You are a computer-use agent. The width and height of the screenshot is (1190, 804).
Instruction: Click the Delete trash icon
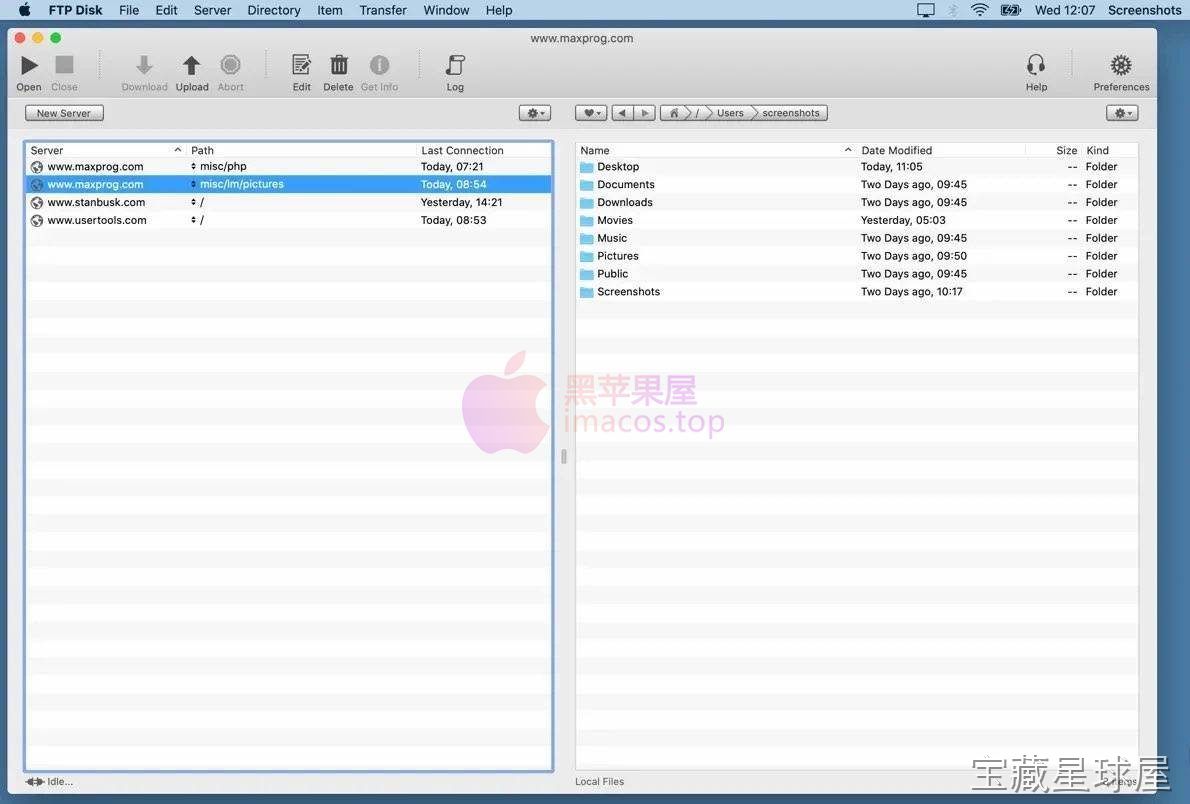coord(338,65)
